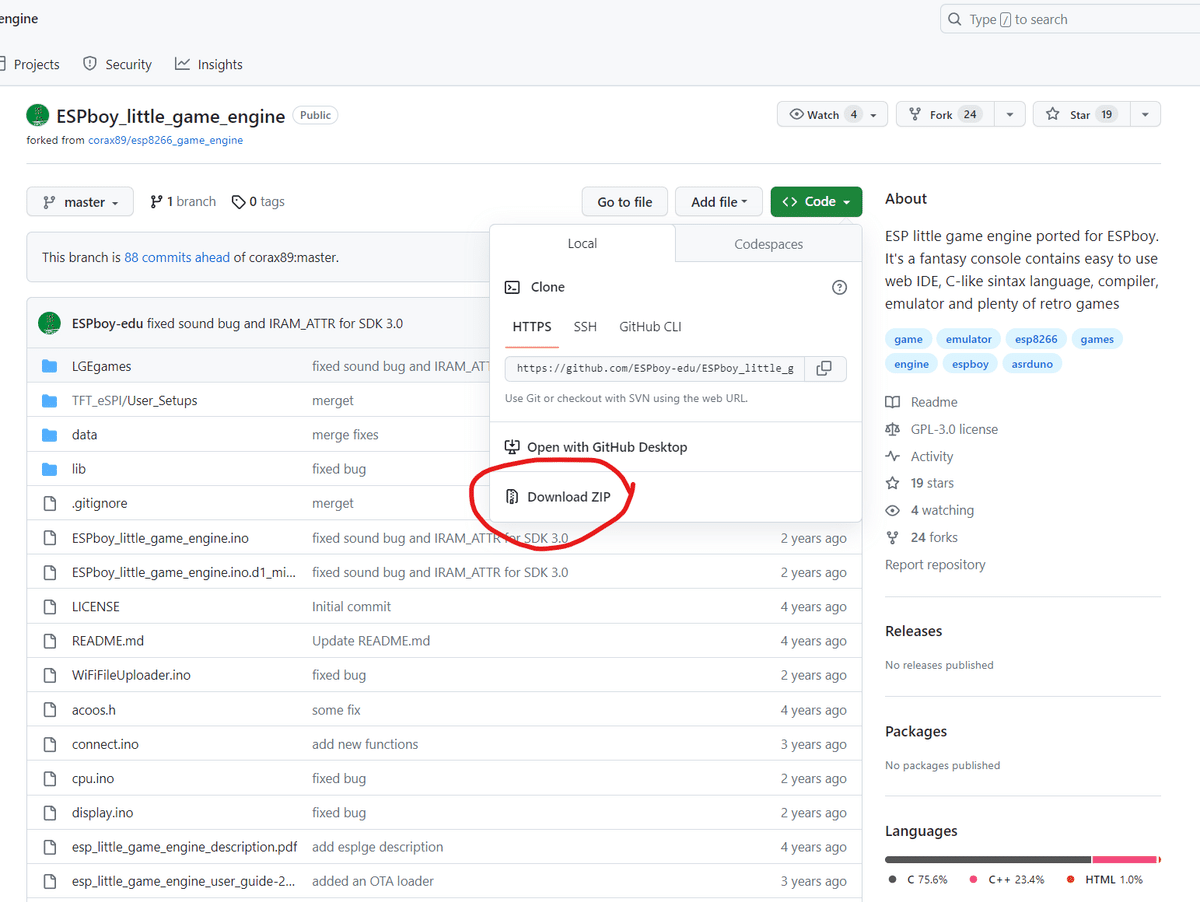This screenshot has height=902, width=1200.
Task: Select the HTTPS clone option tab
Action: pos(532,327)
